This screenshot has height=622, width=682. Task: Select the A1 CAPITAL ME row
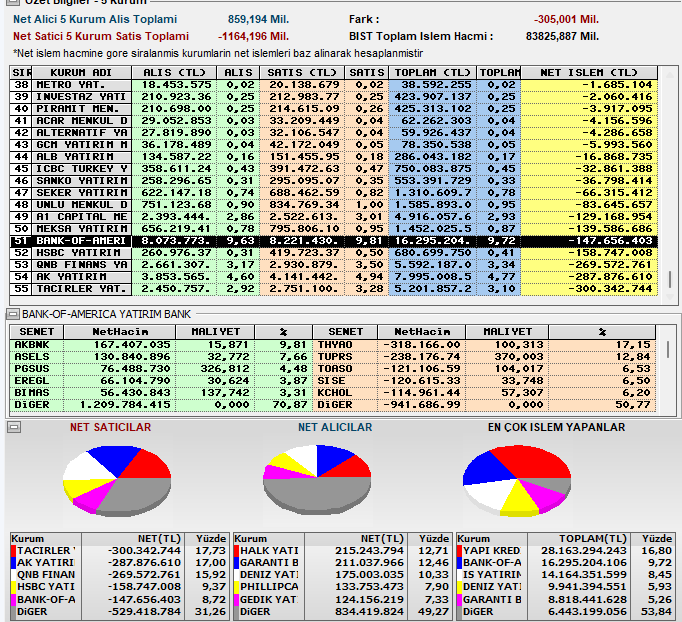tap(334, 217)
